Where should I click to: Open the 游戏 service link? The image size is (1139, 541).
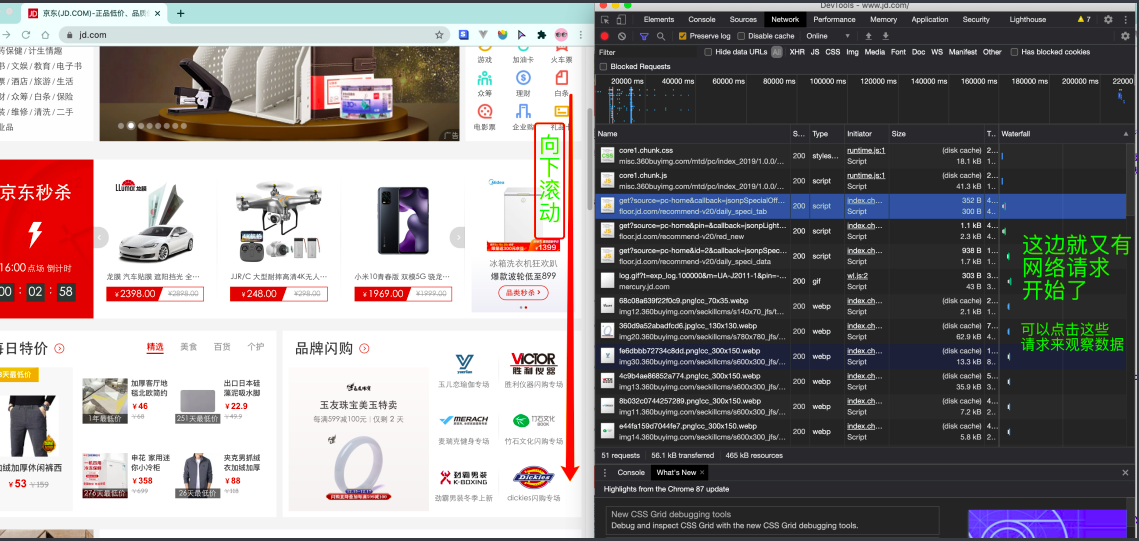(485, 60)
